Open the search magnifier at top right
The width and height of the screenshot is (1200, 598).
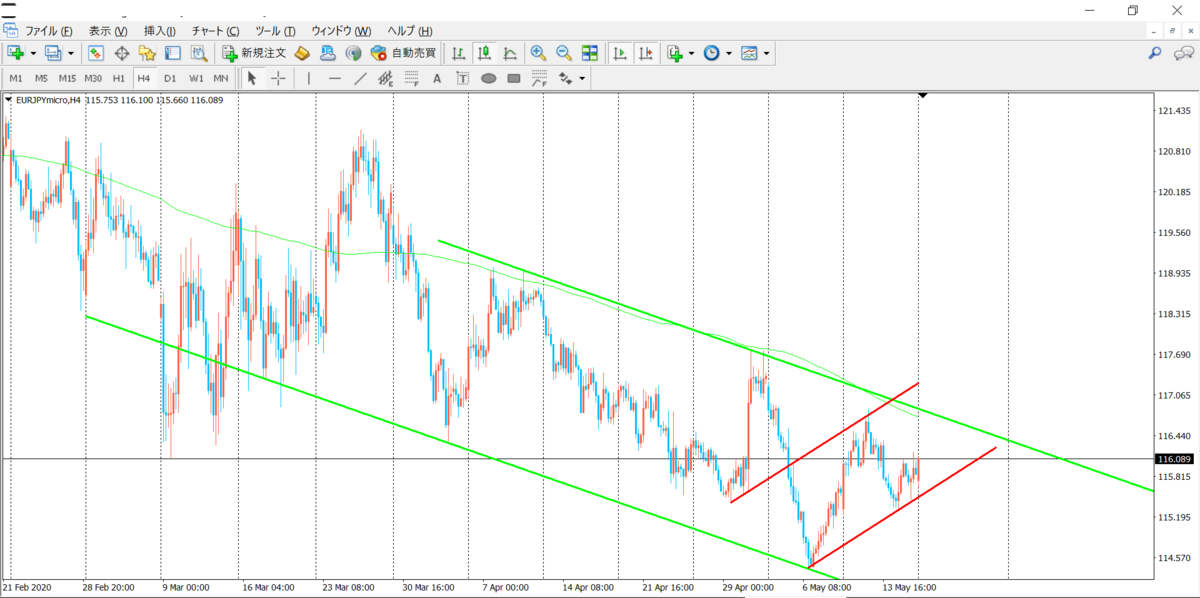[x=1154, y=53]
